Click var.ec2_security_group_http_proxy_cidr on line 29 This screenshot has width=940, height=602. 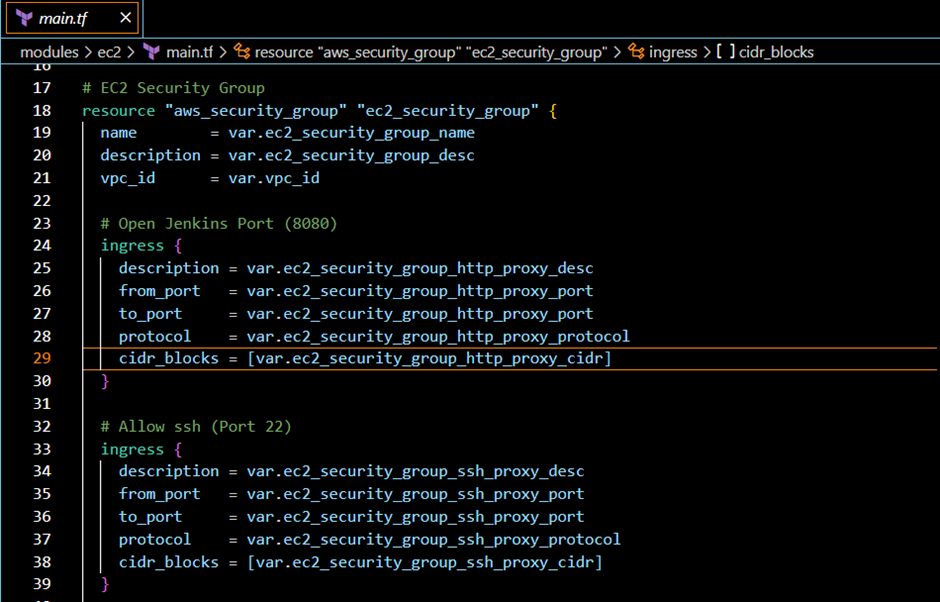429,359
